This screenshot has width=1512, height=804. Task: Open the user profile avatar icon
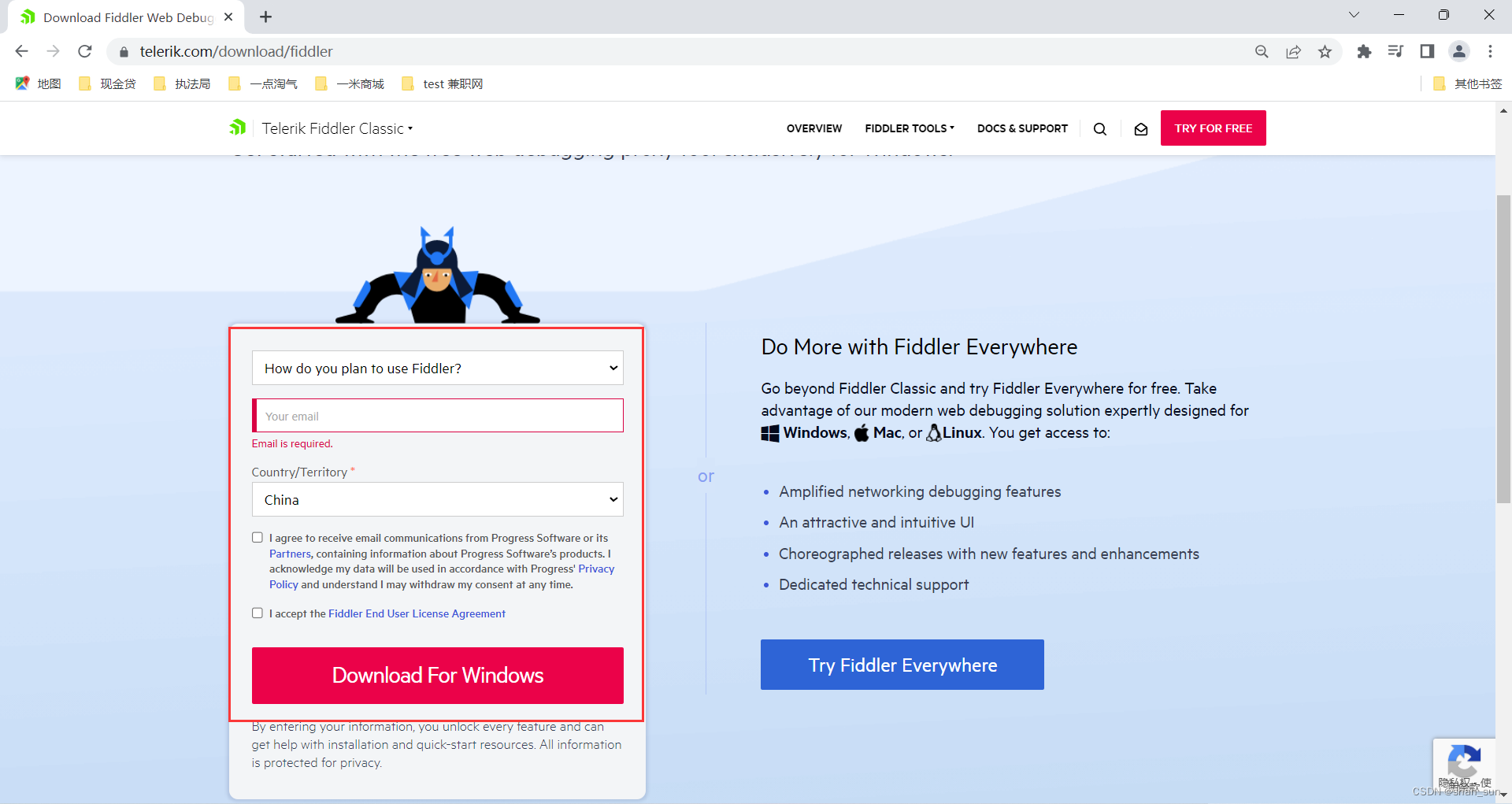(x=1458, y=51)
